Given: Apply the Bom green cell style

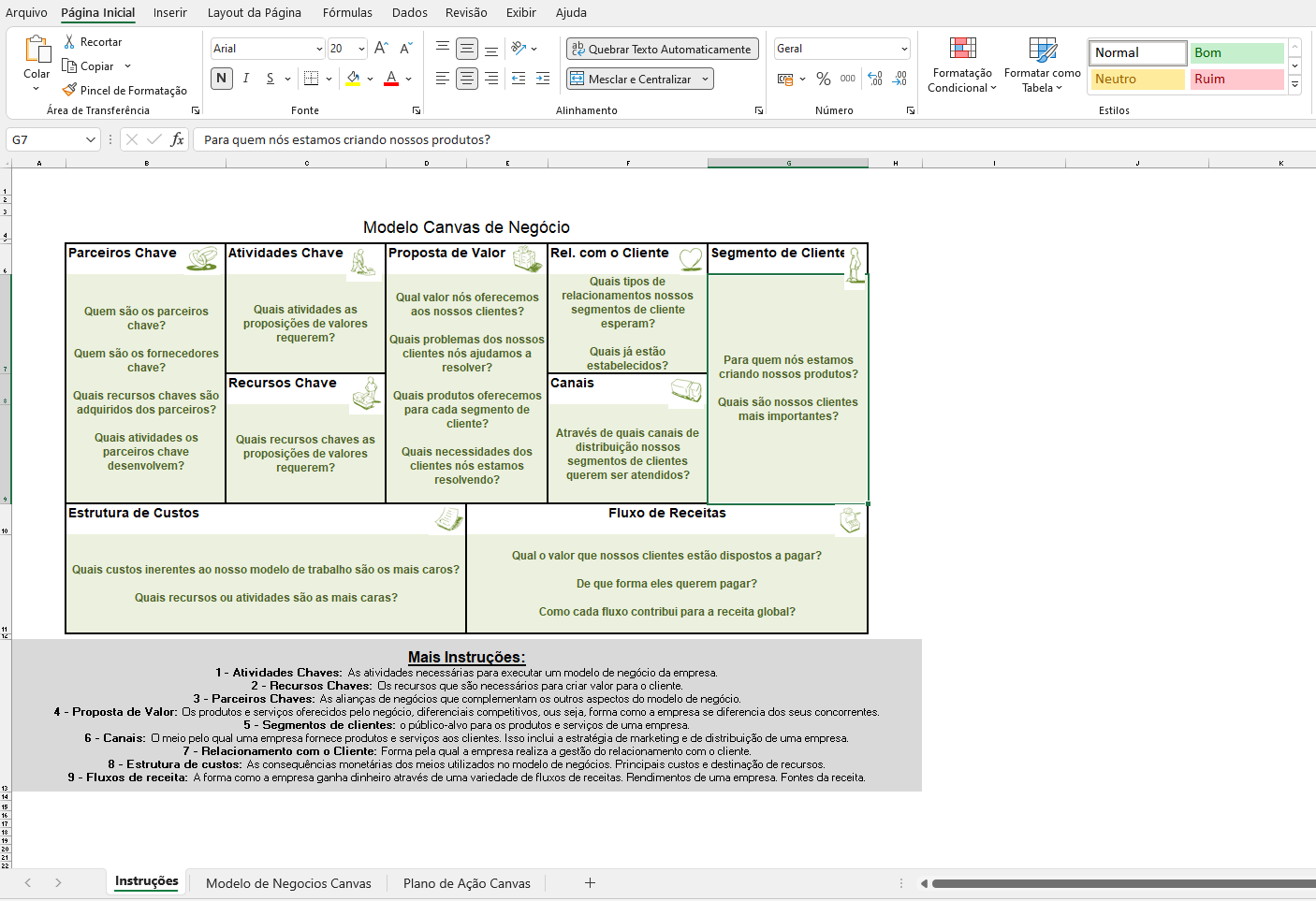Looking at the screenshot, I should pyautogui.click(x=1236, y=53).
